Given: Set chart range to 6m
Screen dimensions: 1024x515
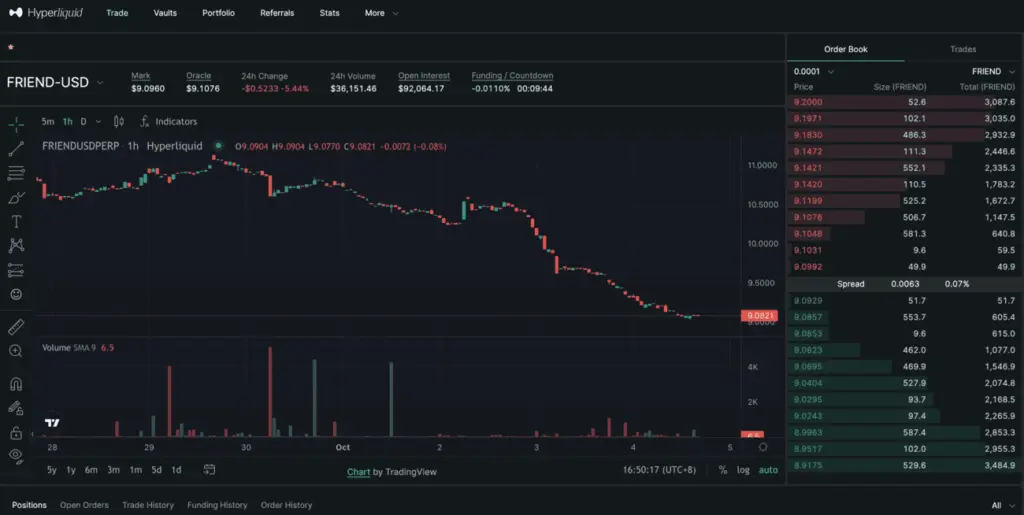Looking at the screenshot, I should point(91,470).
